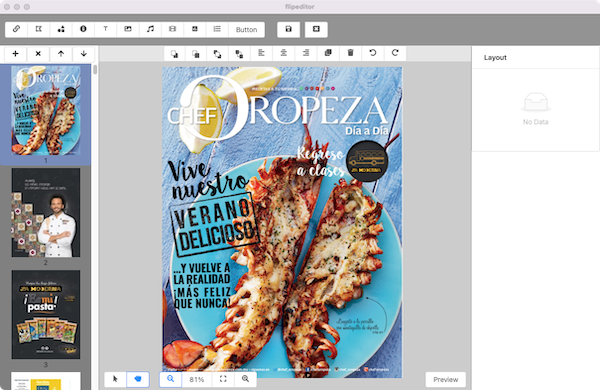The height and width of the screenshot is (390, 600).
Task: Click the second object arrangement icon
Action: tap(196, 54)
